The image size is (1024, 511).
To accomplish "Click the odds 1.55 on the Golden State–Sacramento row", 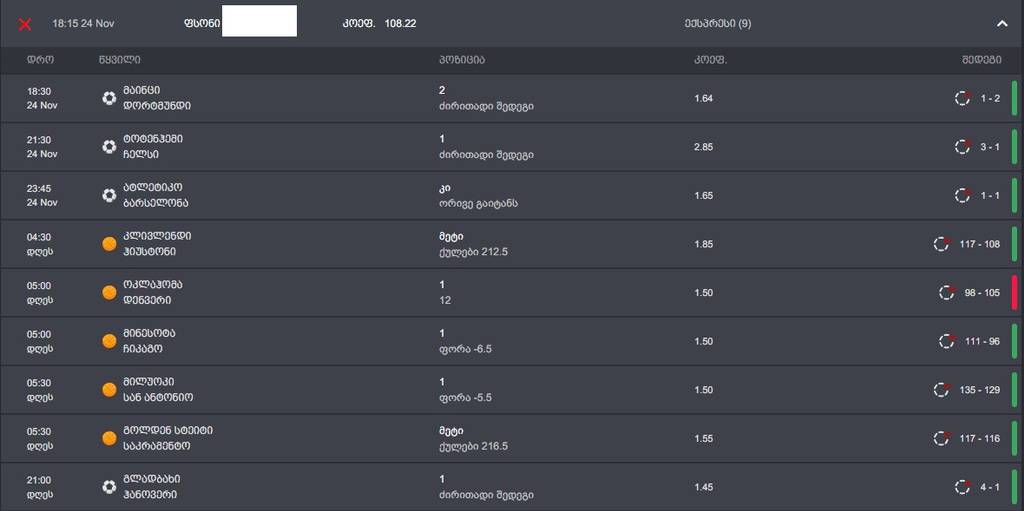I will click(703, 438).
